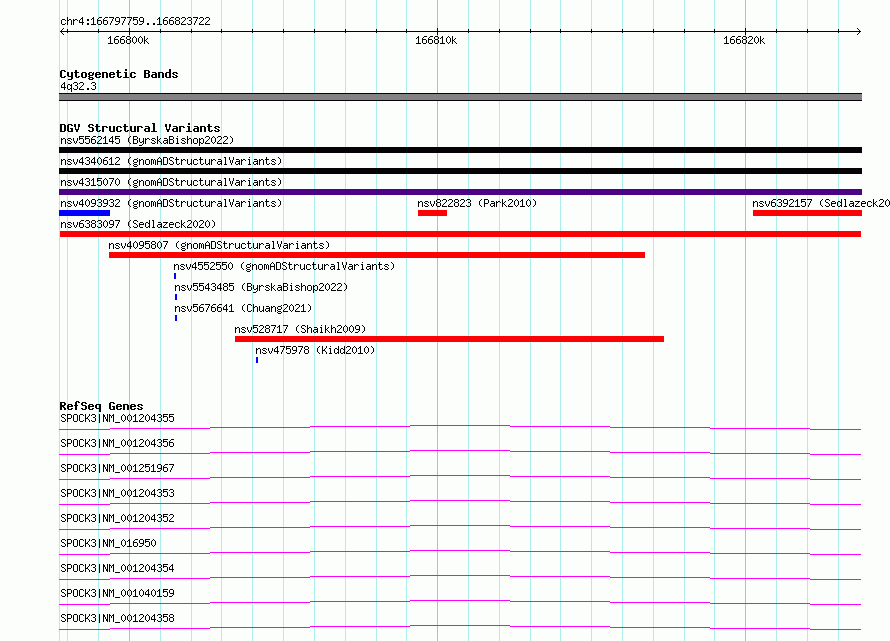Click the 166800k ruler tick label

pyautogui.click(x=128, y=40)
